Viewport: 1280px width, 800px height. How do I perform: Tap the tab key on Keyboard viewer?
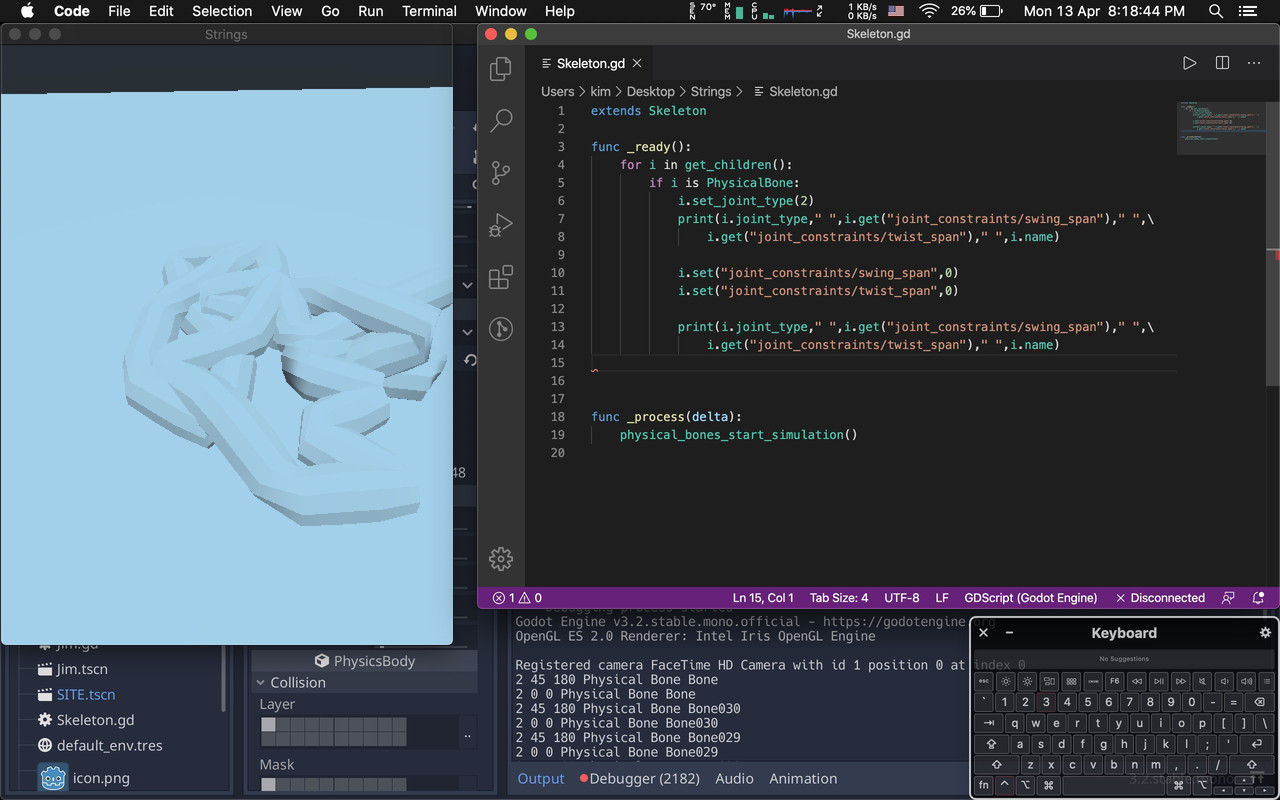pyautogui.click(x=989, y=723)
